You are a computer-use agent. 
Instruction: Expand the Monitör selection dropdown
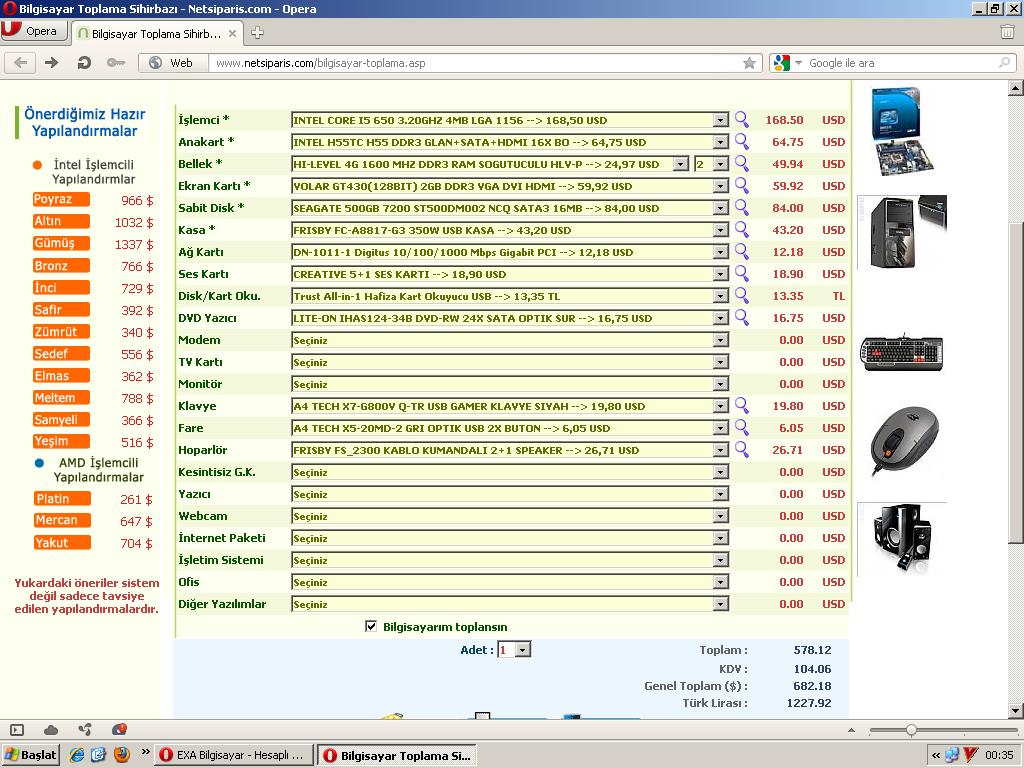click(720, 384)
